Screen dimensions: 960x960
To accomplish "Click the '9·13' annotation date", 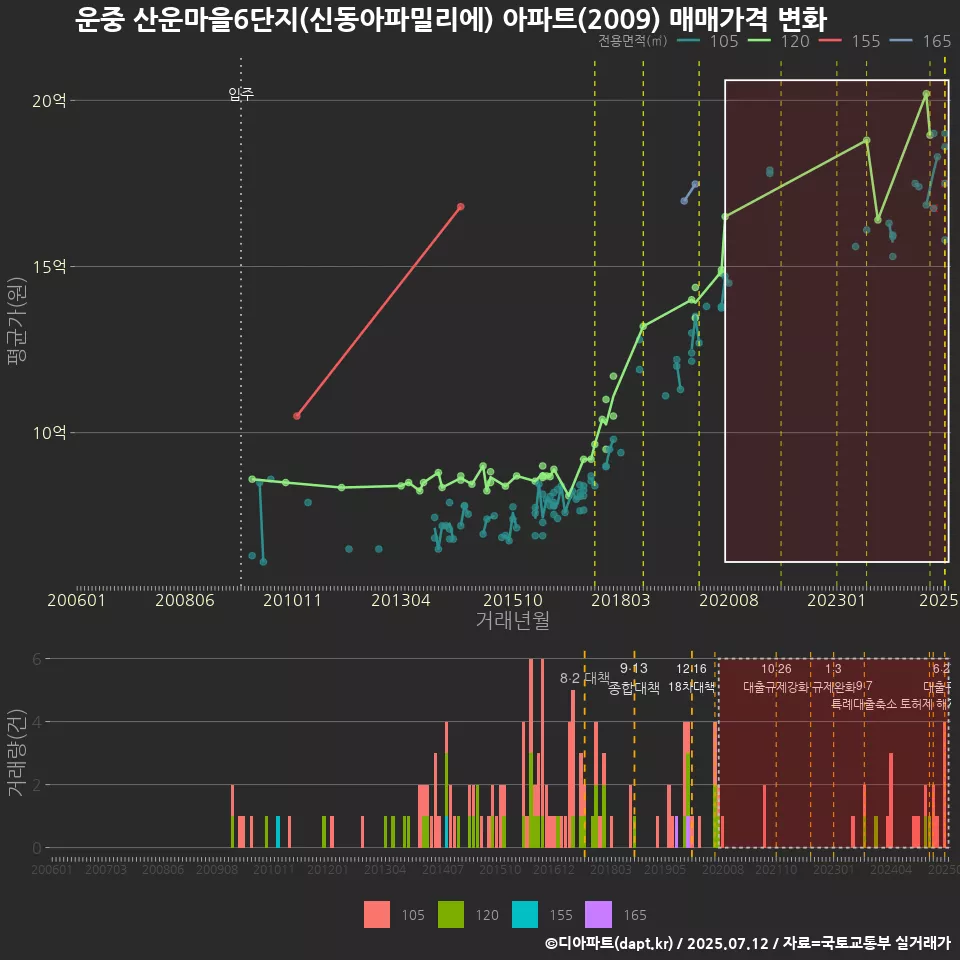I will [x=634, y=668].
